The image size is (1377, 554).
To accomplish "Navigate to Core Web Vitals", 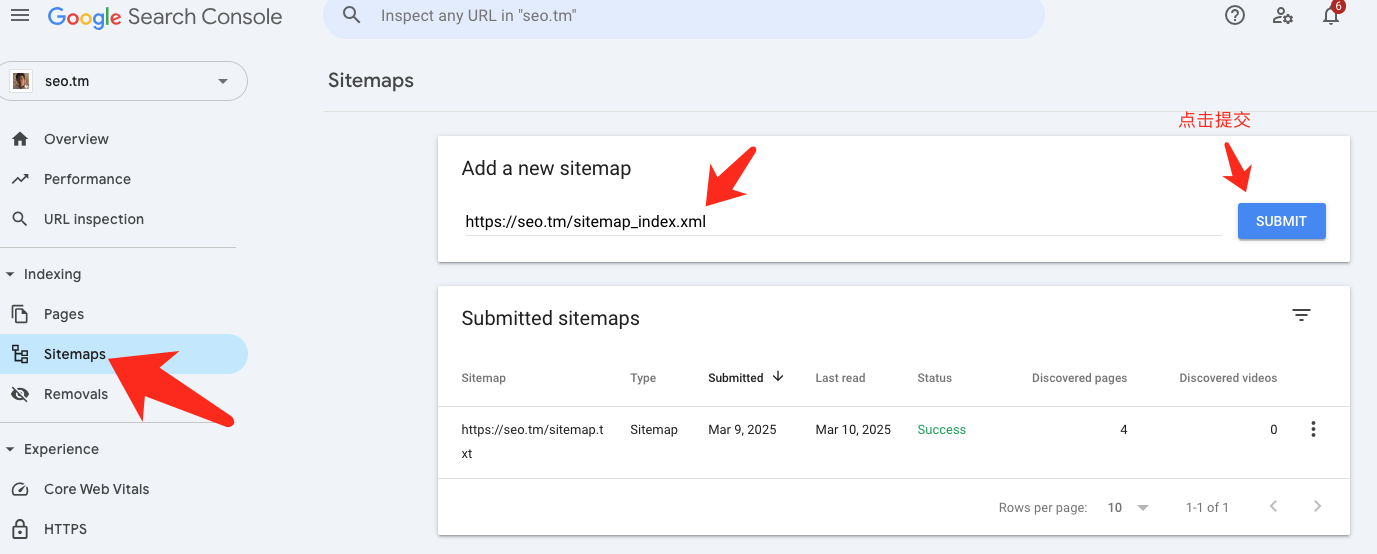I will (96, 489).
